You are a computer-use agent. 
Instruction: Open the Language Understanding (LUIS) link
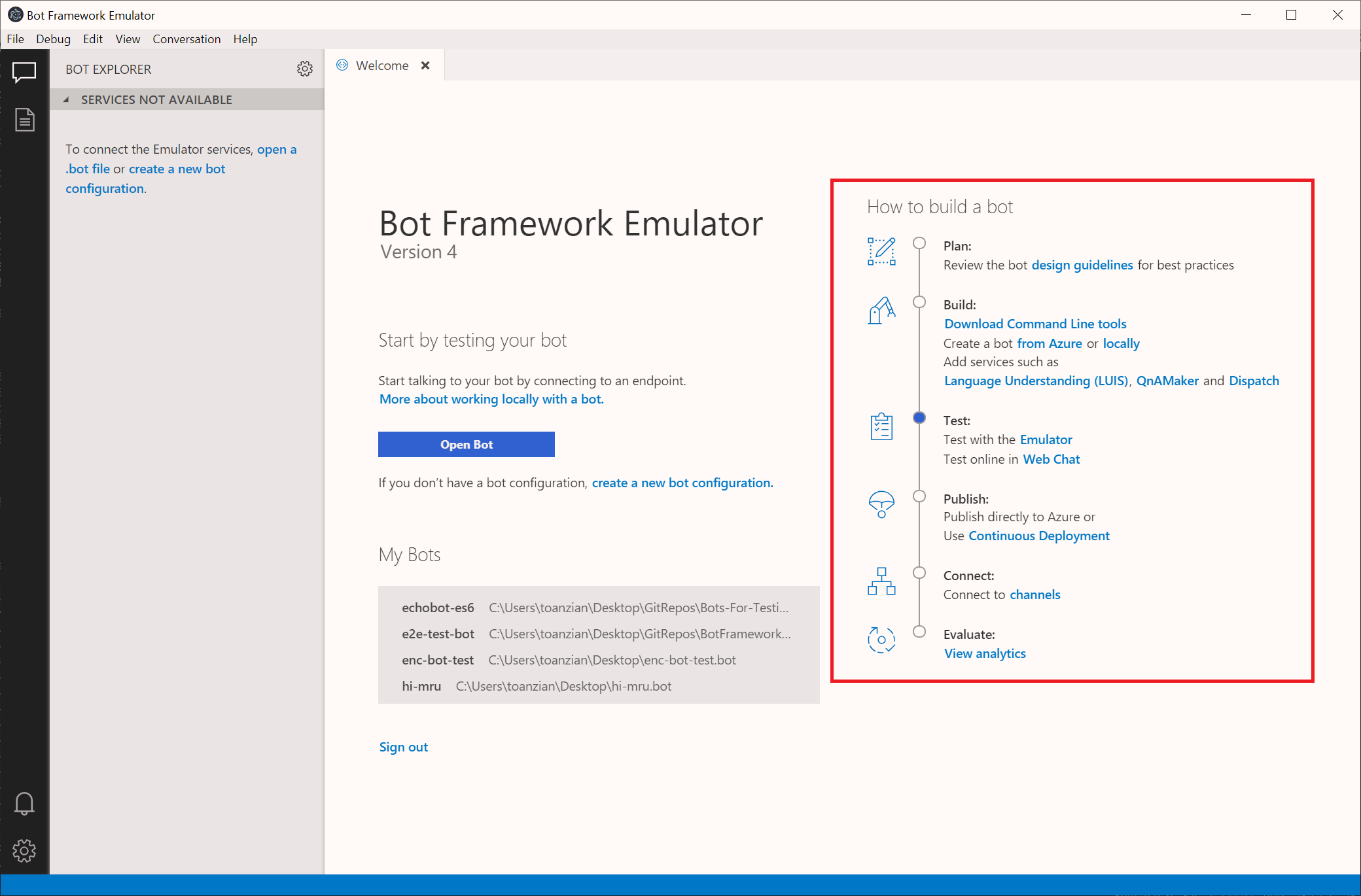[x=1036, y=381]
